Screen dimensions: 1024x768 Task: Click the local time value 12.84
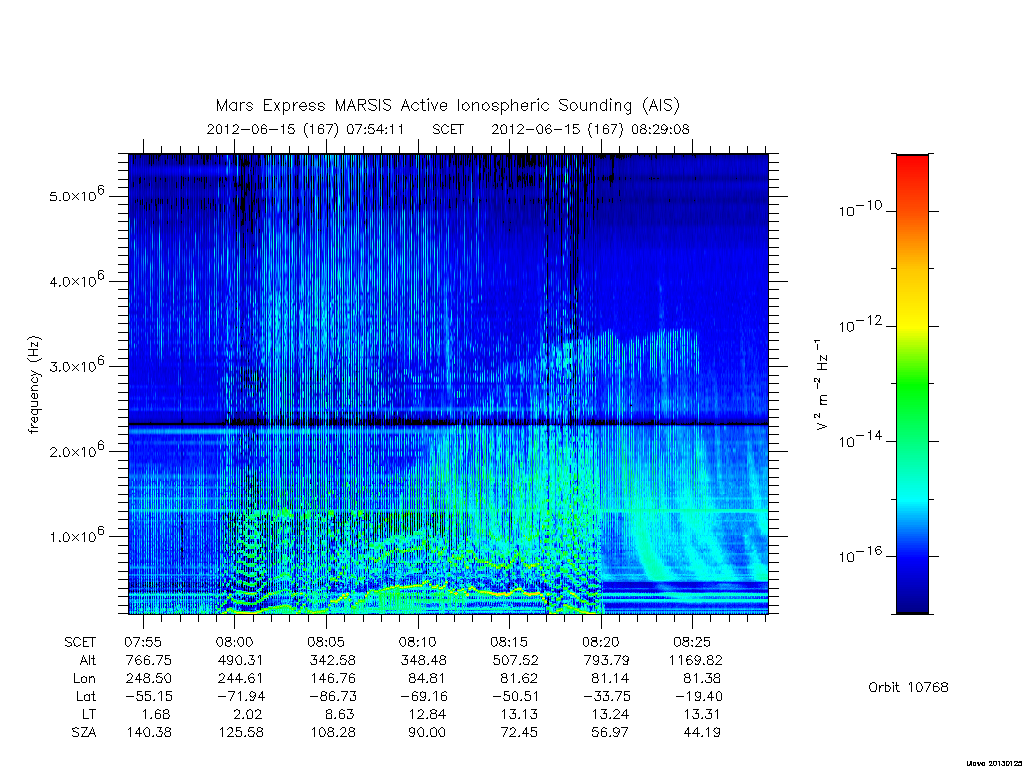(x=426, y=714)
